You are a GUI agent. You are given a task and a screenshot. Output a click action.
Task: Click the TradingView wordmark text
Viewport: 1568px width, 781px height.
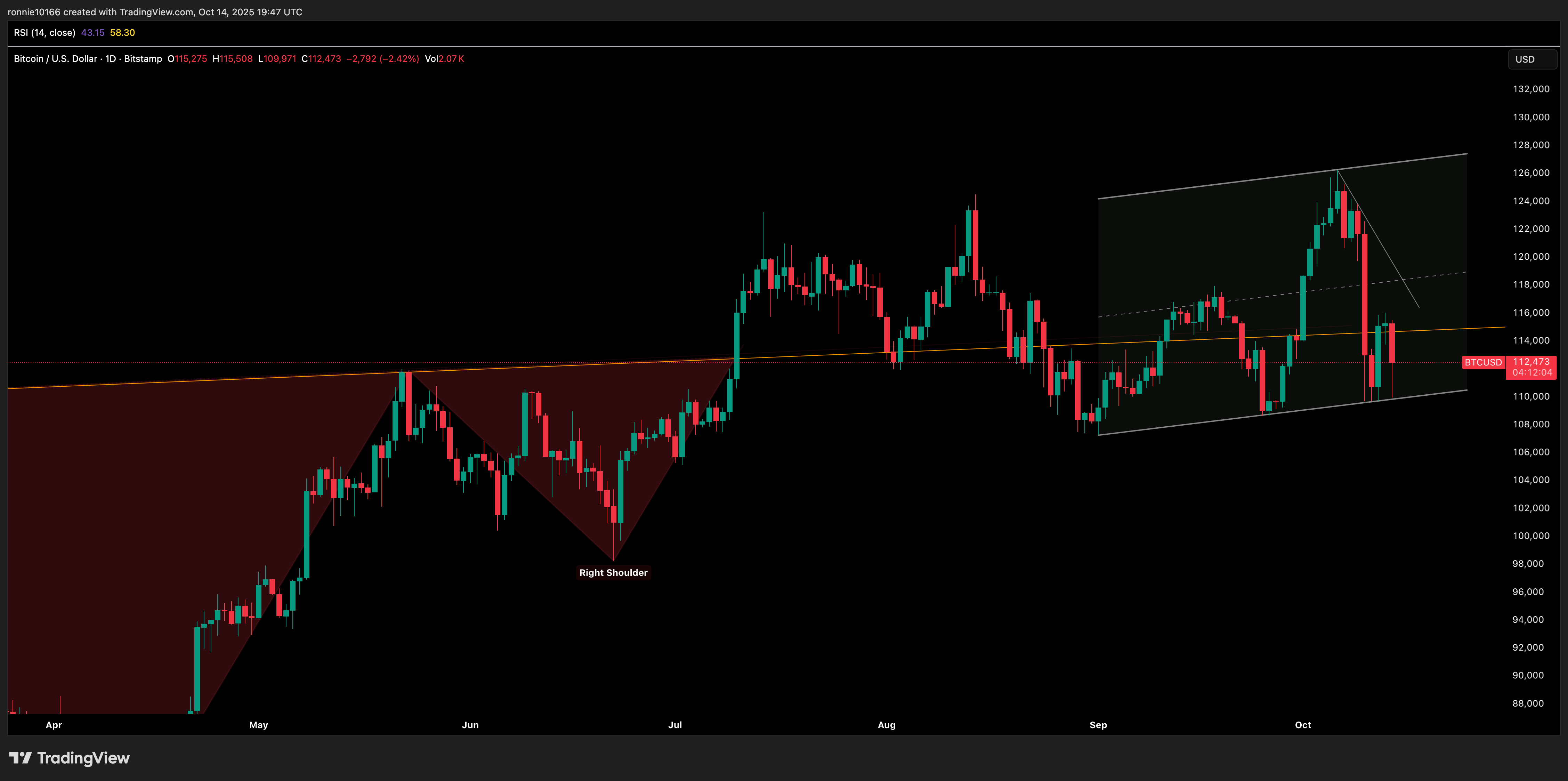pyautogui.click(x=83, y=758)
